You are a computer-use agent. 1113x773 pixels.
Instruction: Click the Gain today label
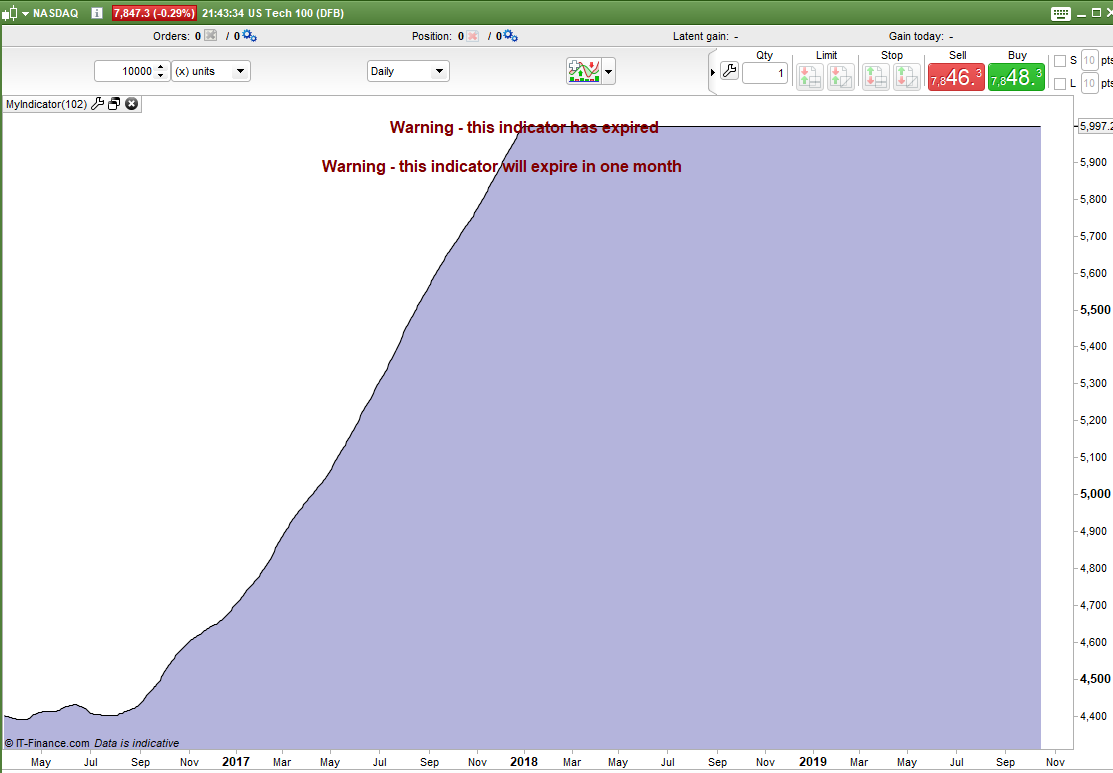[x=916, y=36]
